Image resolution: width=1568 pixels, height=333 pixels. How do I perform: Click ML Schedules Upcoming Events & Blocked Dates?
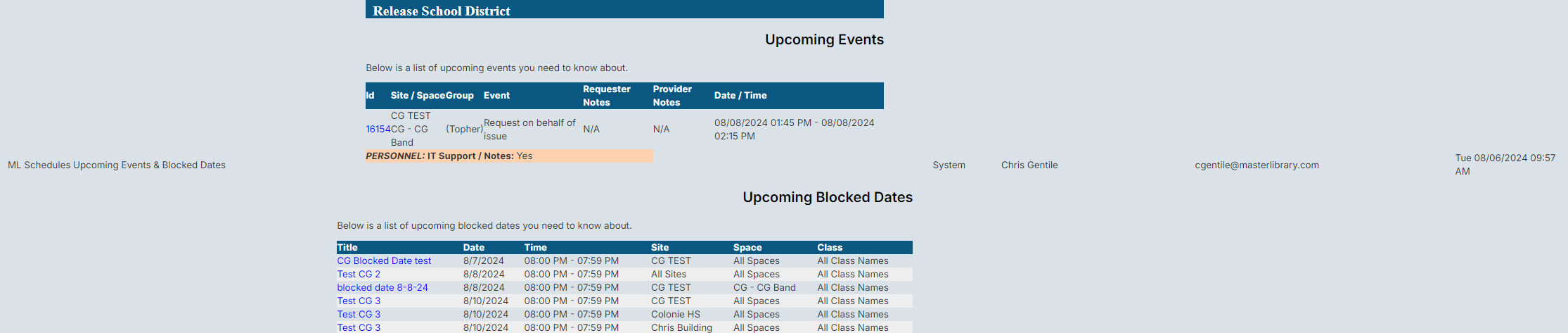click(x=117, y=165)
